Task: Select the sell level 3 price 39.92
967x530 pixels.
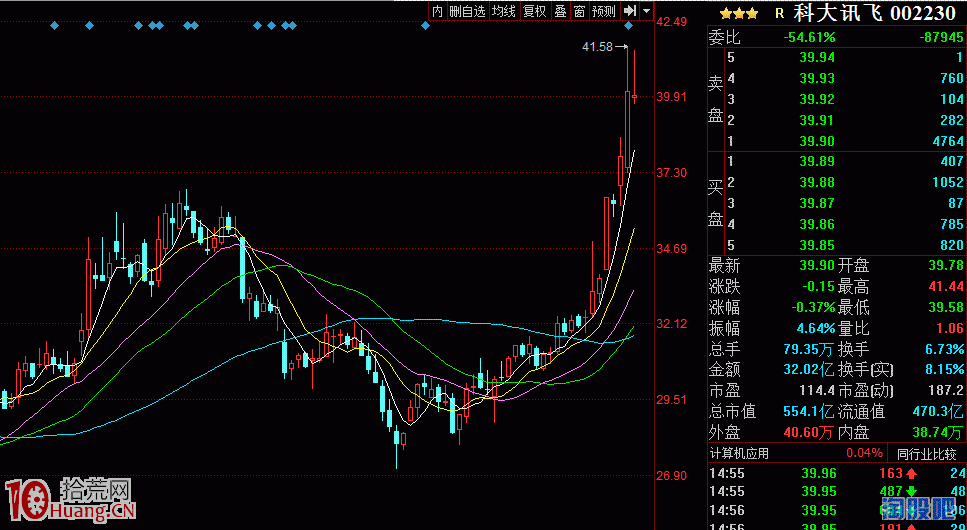Action: pyautogui.click(x=817, y=99)
